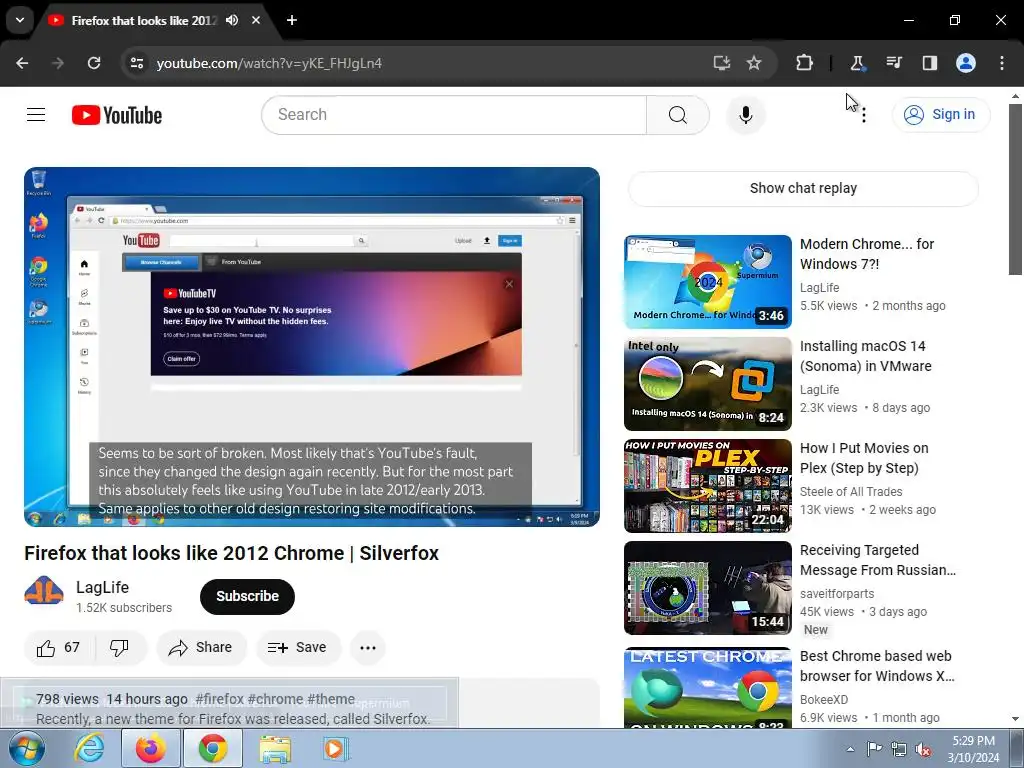Open Chrome Labs flask icon
This screenshot has width=1024, height=768.
click(857, 63)
